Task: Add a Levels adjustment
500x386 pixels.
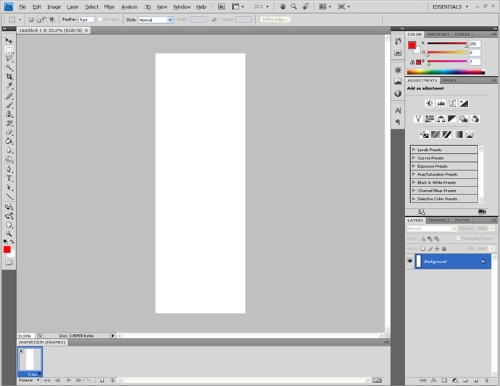Action: click(441, 103)
